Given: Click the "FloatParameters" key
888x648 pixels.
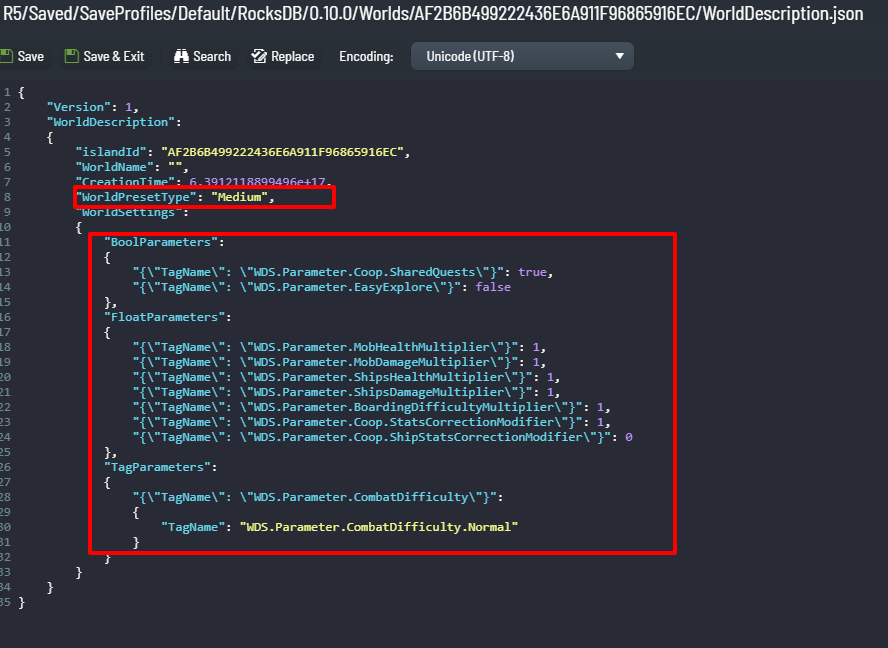Looking at the screenshot, I should point(162,317).
